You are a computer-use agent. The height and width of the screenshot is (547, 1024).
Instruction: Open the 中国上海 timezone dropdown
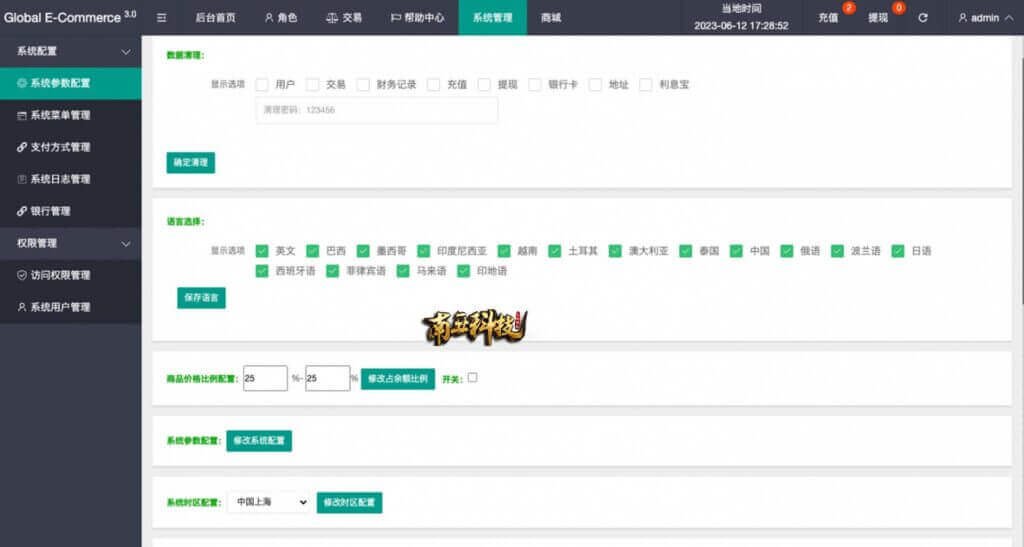[268, 502]
